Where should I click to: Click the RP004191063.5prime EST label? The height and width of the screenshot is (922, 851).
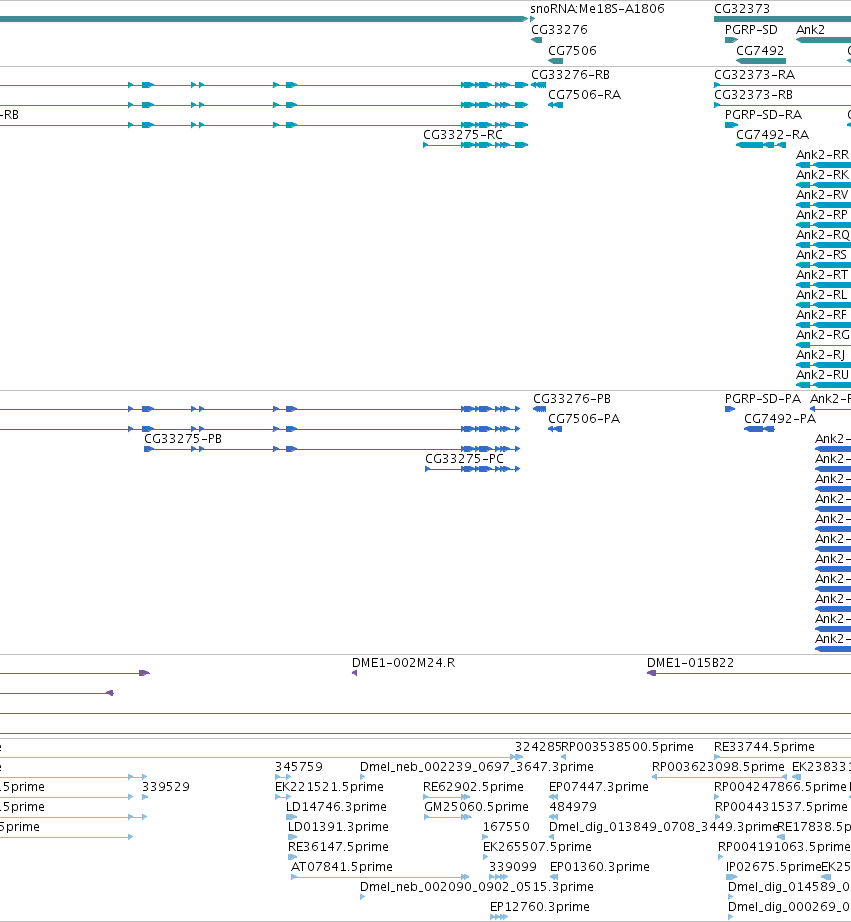(x=784, y=847)
